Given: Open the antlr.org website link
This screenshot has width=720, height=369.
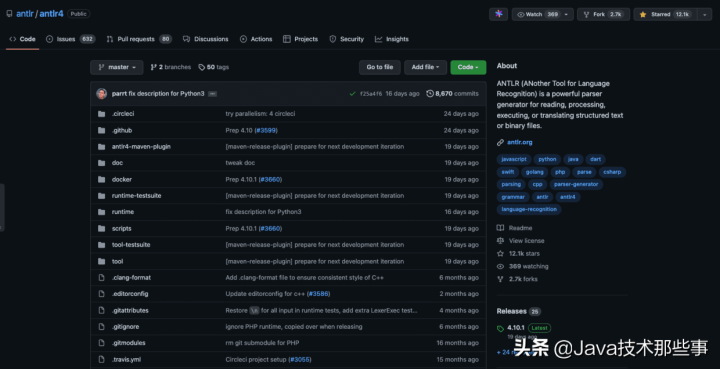Looking at the screenshot, I should point(519,142).
